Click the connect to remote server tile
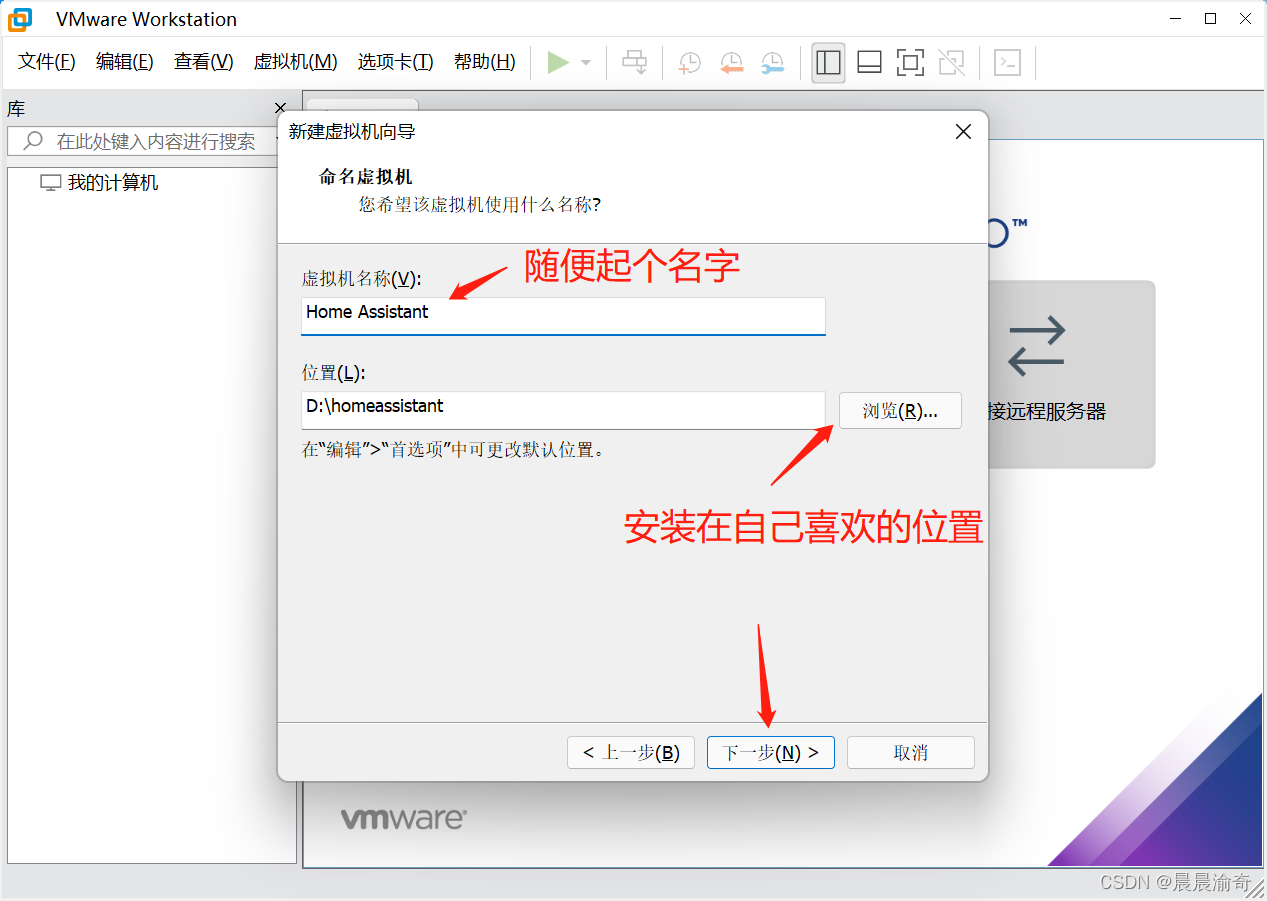This screenshot has width=1267, height=901. tap(1070, 374)
